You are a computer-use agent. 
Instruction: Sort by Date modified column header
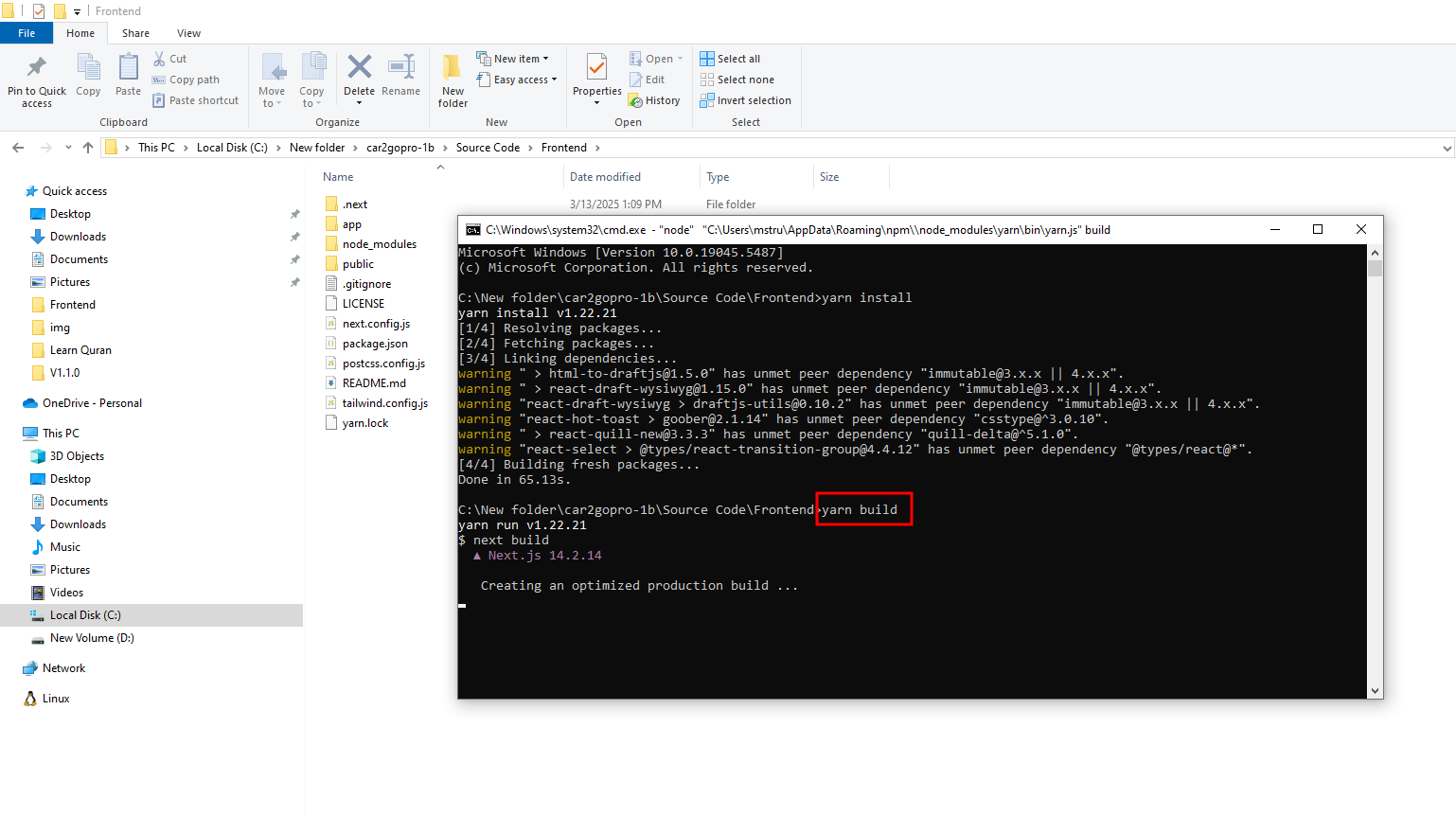coord(605,177)
